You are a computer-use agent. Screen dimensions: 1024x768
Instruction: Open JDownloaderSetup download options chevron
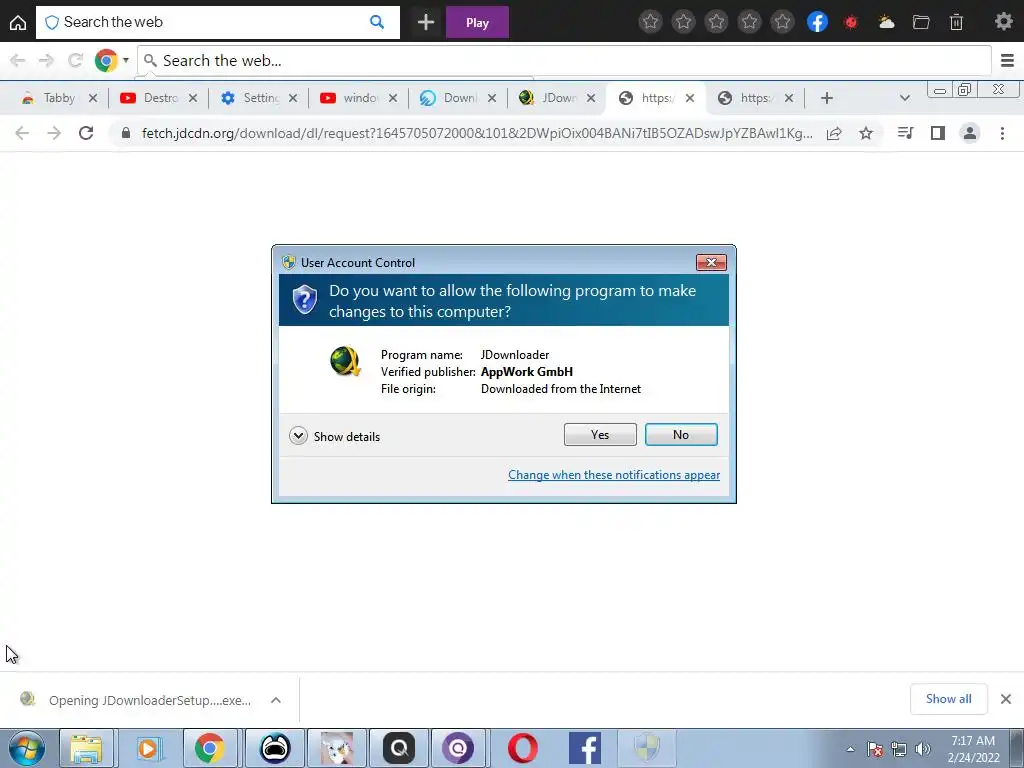coord(276,700)
